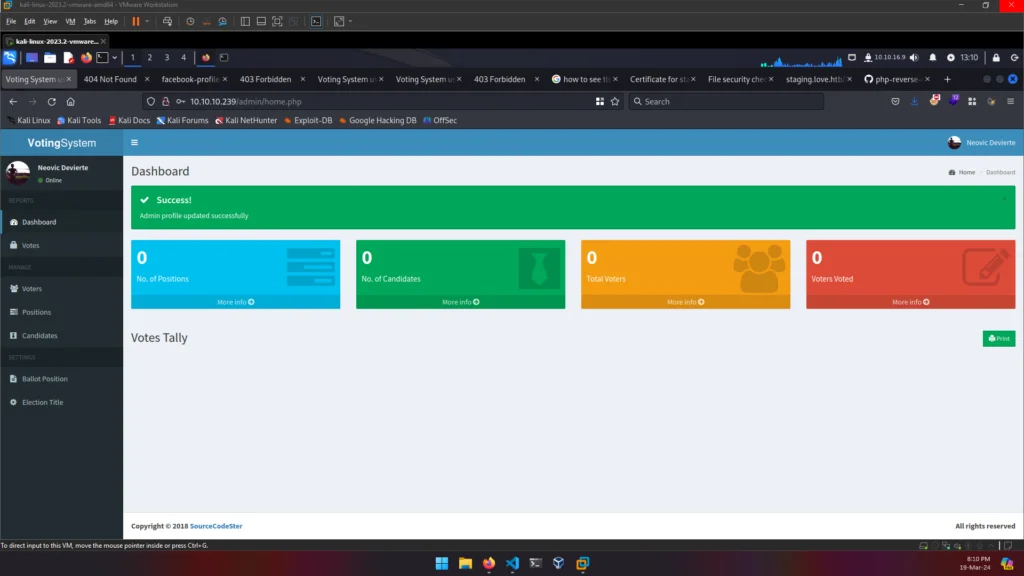Click Firefox back arrow

pyautogui.click(x=13, y=102)
